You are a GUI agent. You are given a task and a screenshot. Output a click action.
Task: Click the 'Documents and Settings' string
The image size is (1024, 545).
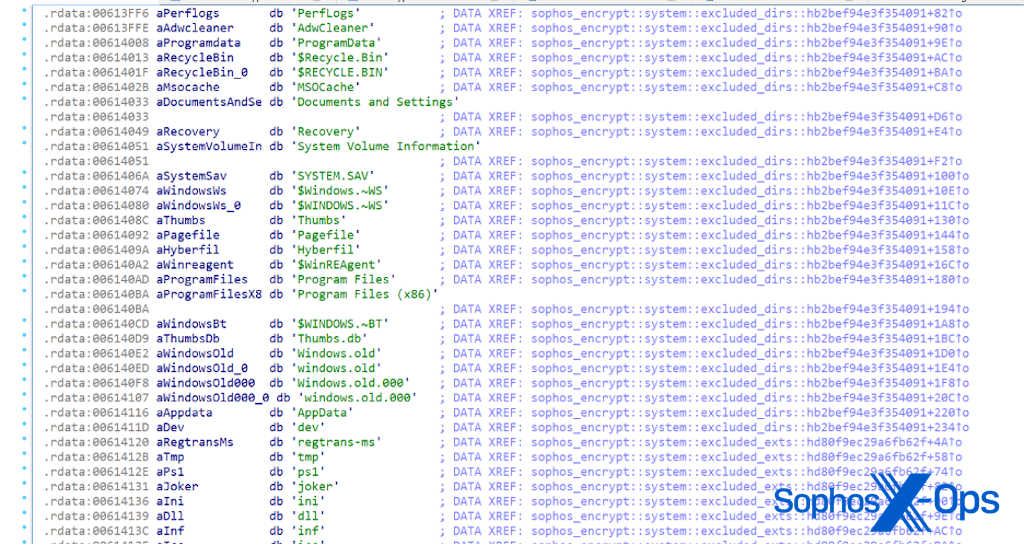(374, 102)
